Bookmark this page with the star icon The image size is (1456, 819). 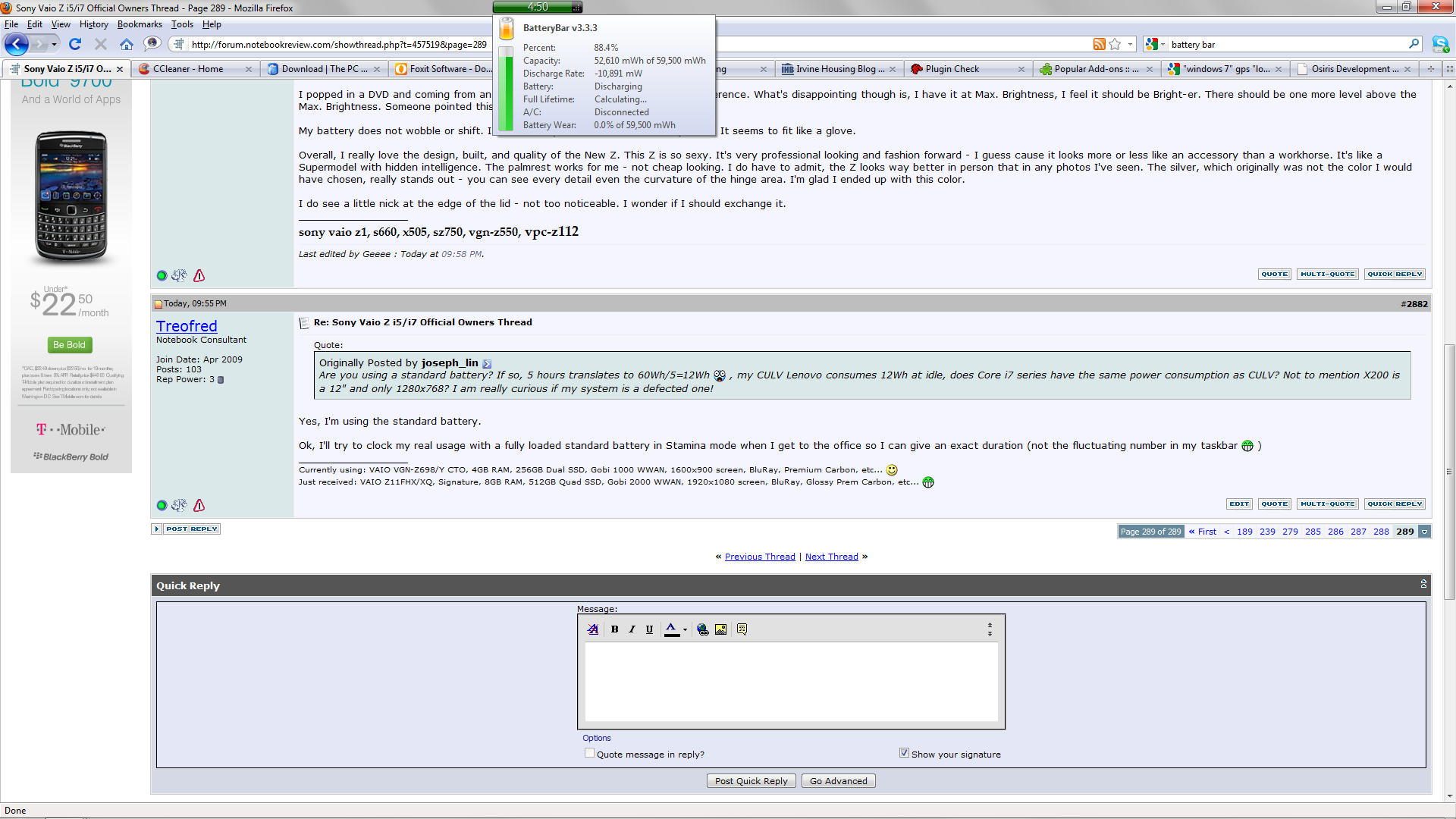[1115, 44]
